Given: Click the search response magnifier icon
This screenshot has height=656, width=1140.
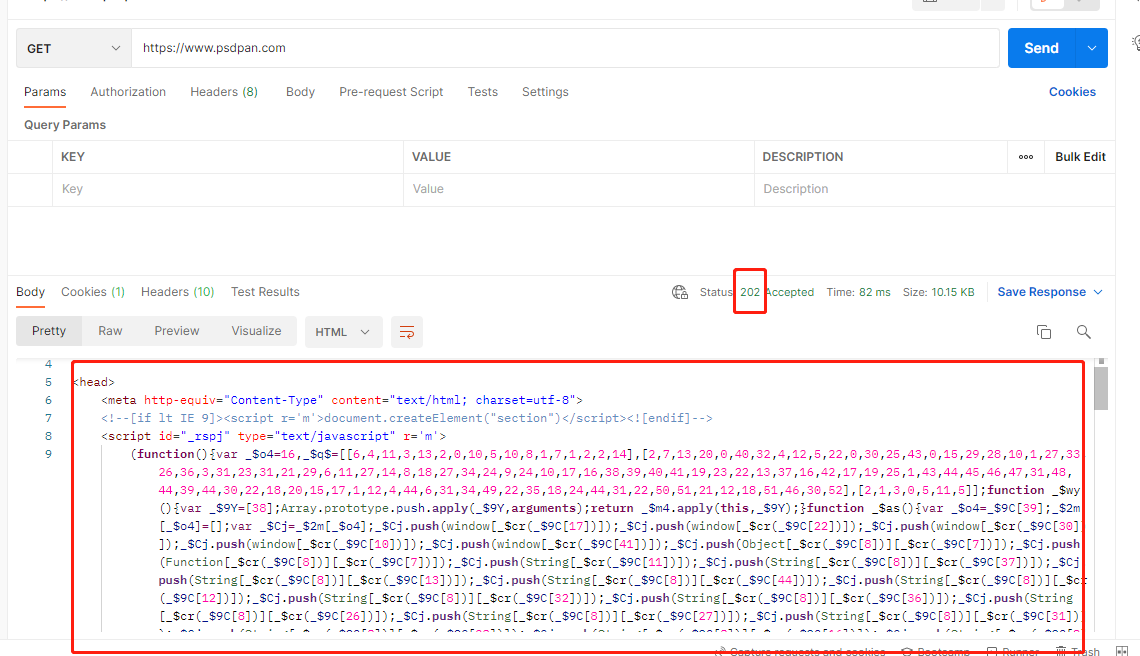Looking at the screenshot, I should click(1083, 332).
